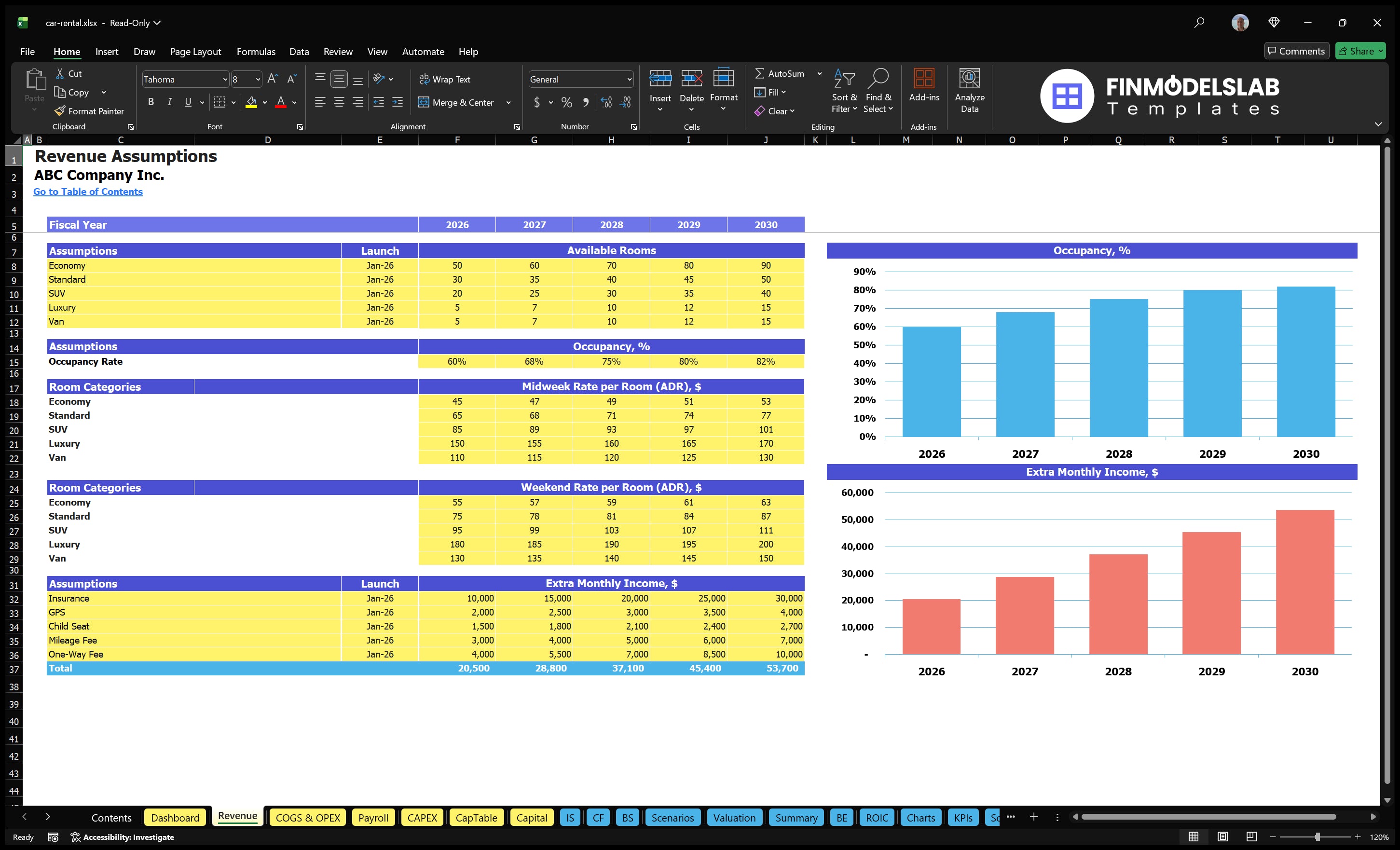Follow the Go to Table of Contents link

(88, 192)
